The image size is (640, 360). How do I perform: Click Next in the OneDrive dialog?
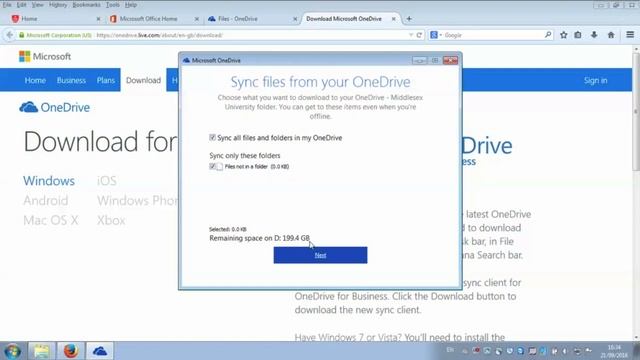click(x=320, y=255)
